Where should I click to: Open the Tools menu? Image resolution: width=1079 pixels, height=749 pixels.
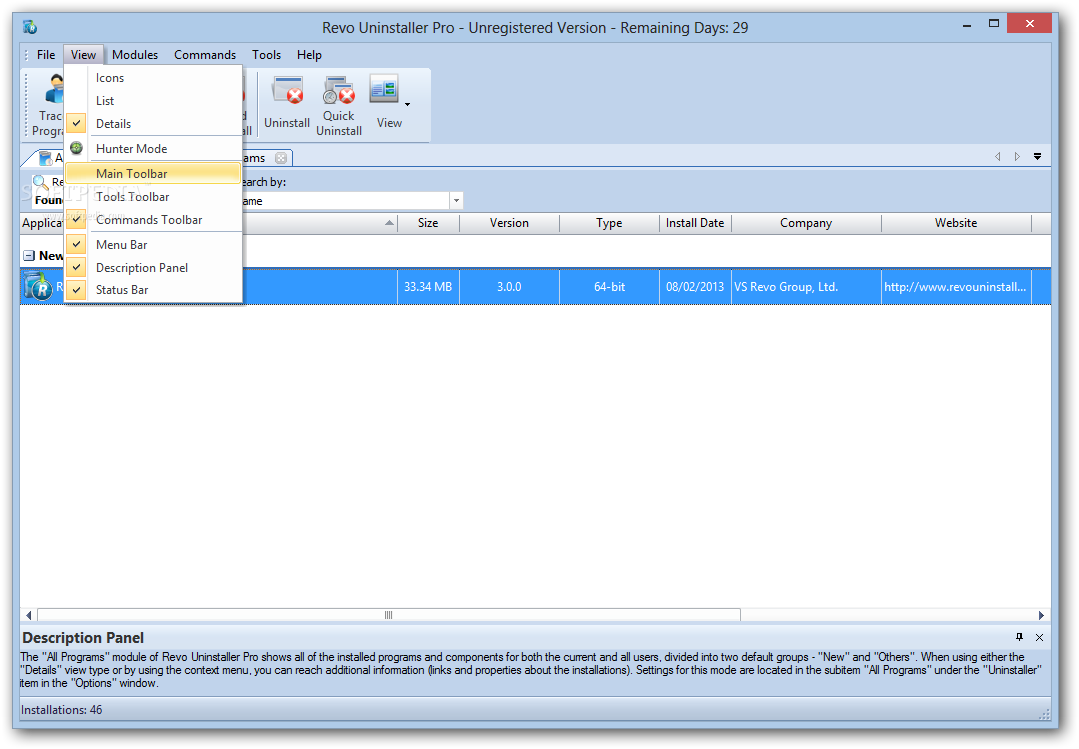pyautogui.click(x=266, y=54)
